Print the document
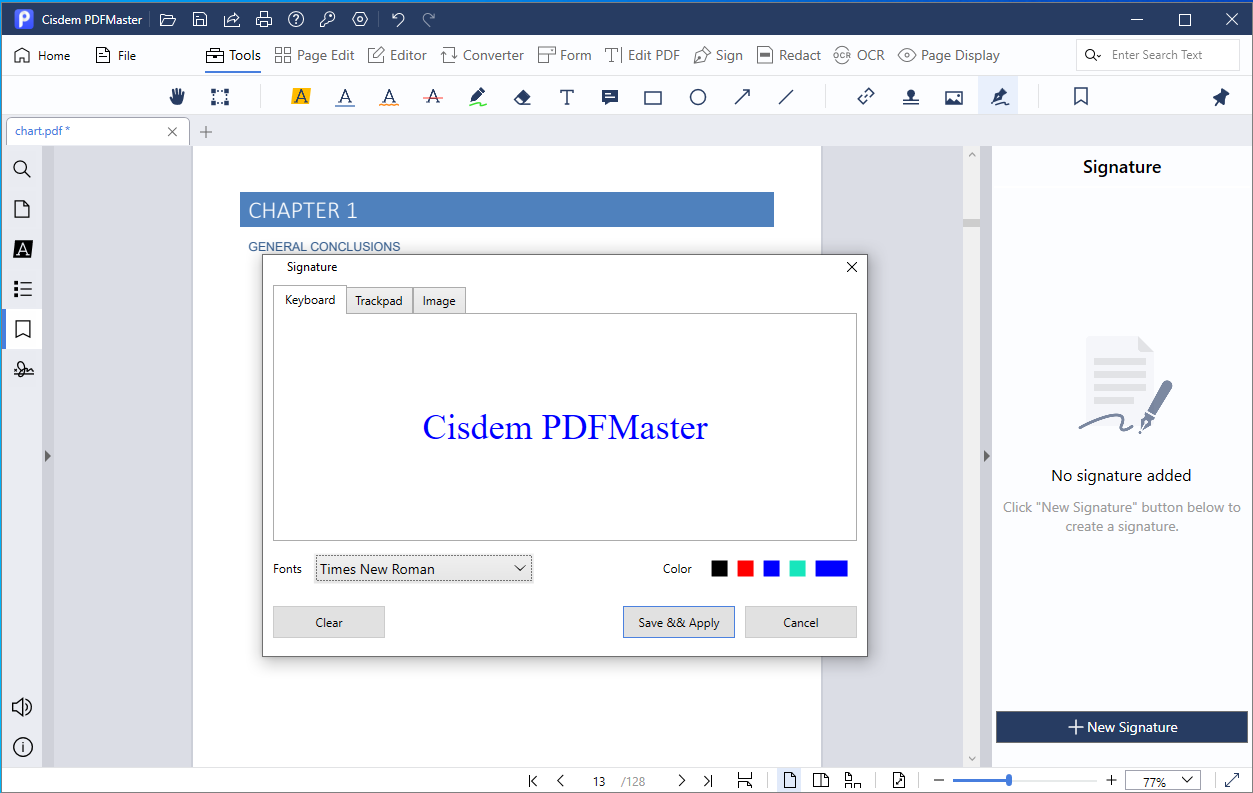1253x793 pixels. [264, 19]
